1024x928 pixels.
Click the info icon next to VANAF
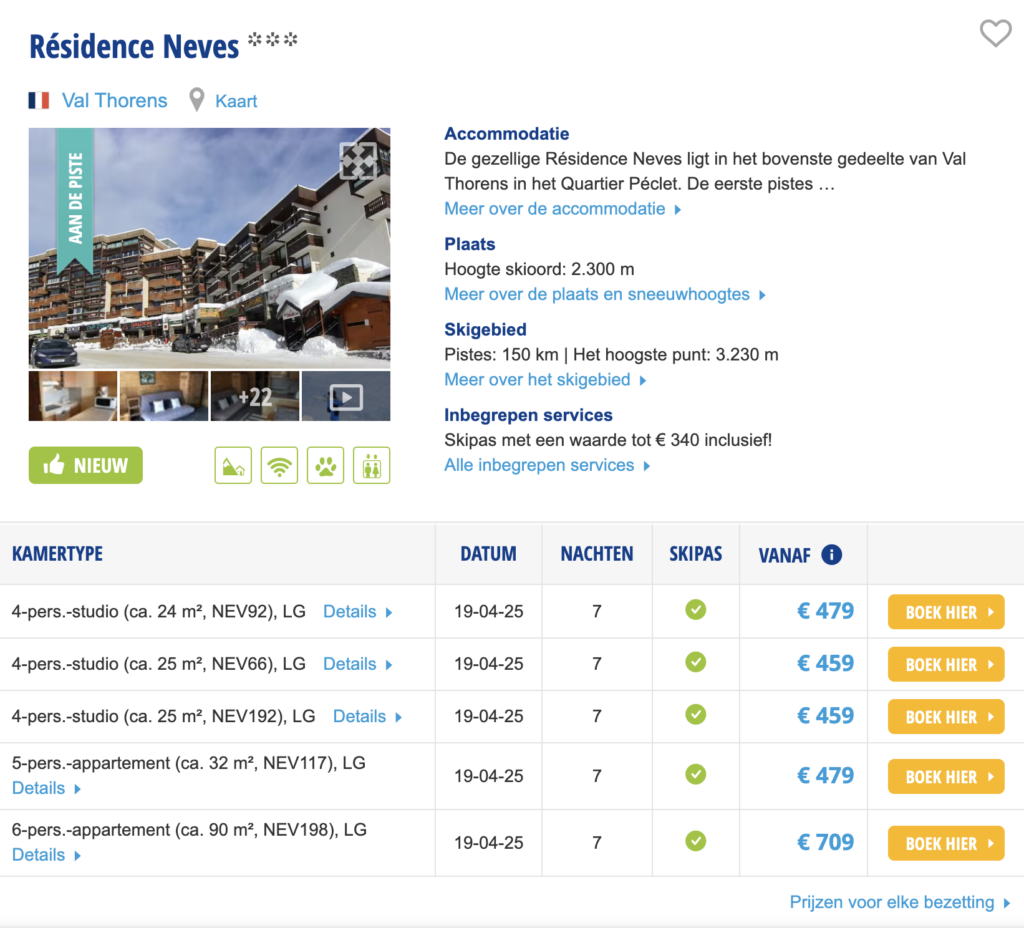(831, 554)
